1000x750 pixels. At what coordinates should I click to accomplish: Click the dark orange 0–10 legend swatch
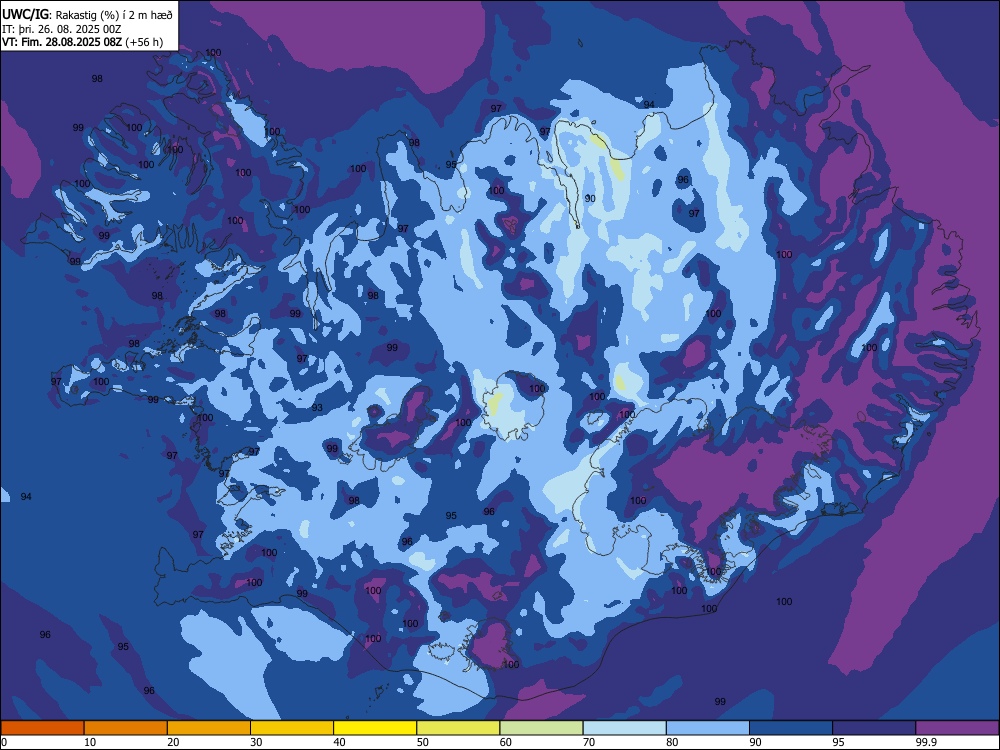click(42, 728)
